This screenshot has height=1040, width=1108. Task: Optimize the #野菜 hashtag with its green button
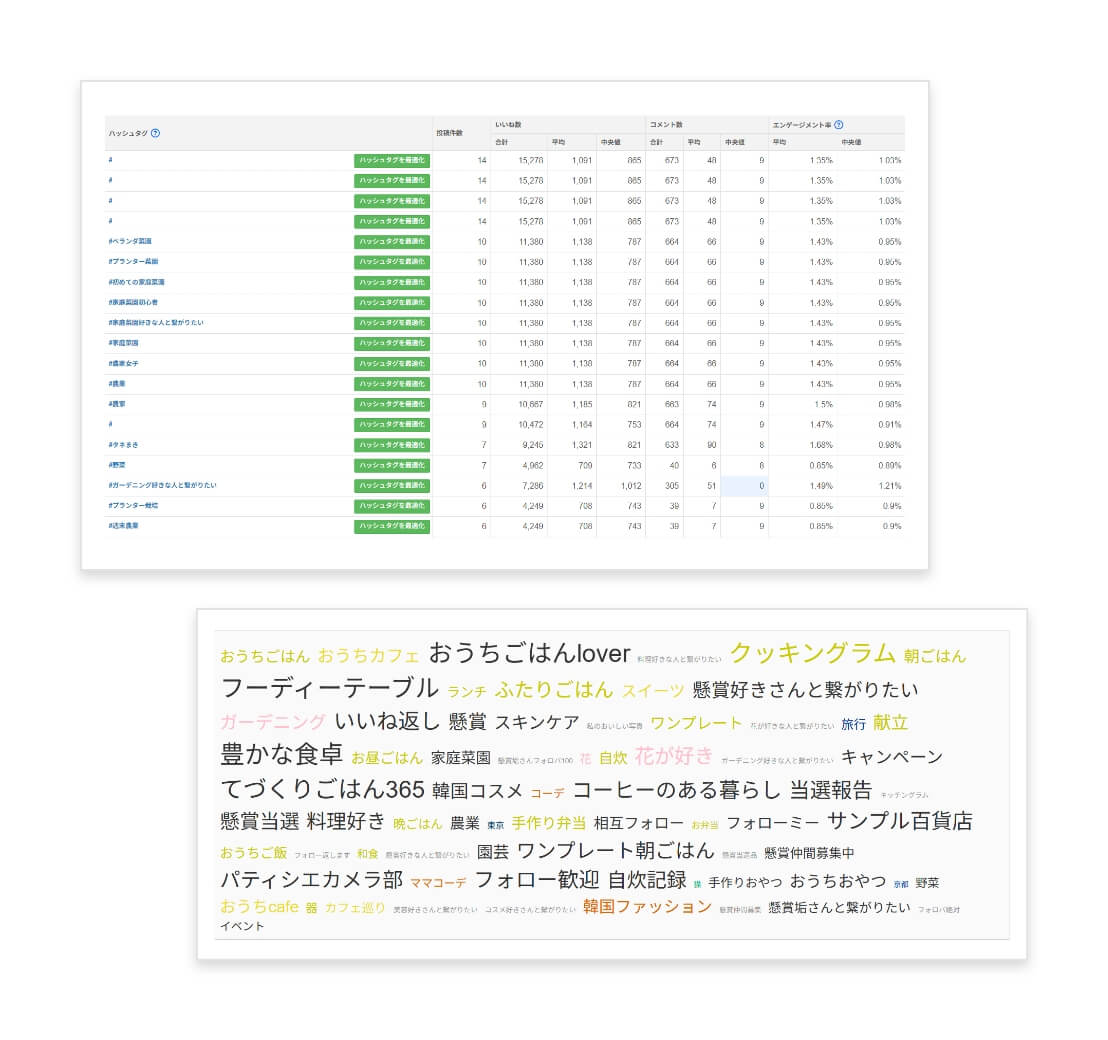click(392, 465)
